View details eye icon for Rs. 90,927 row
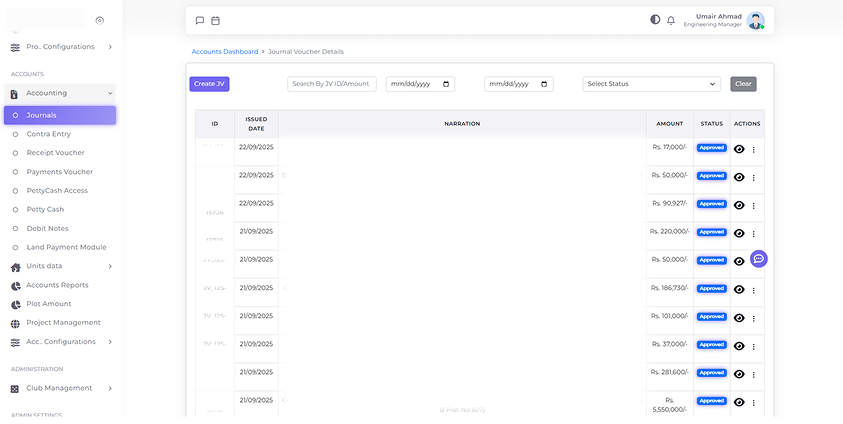843x424 pixels. (x=739, y=205)
